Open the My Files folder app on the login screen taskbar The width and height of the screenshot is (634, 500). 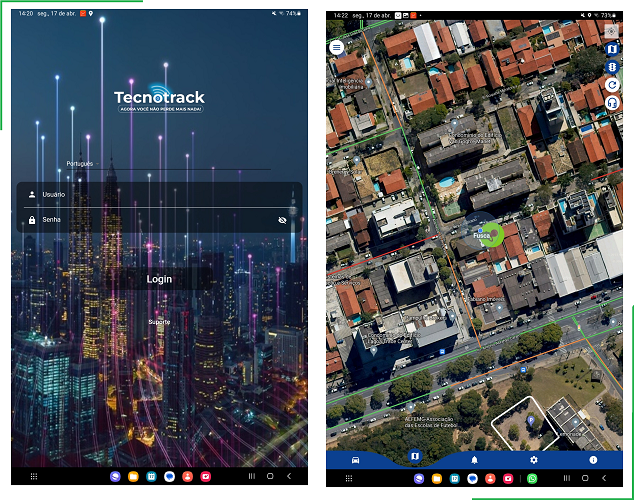pyautogui.click(x=133, y=477)
